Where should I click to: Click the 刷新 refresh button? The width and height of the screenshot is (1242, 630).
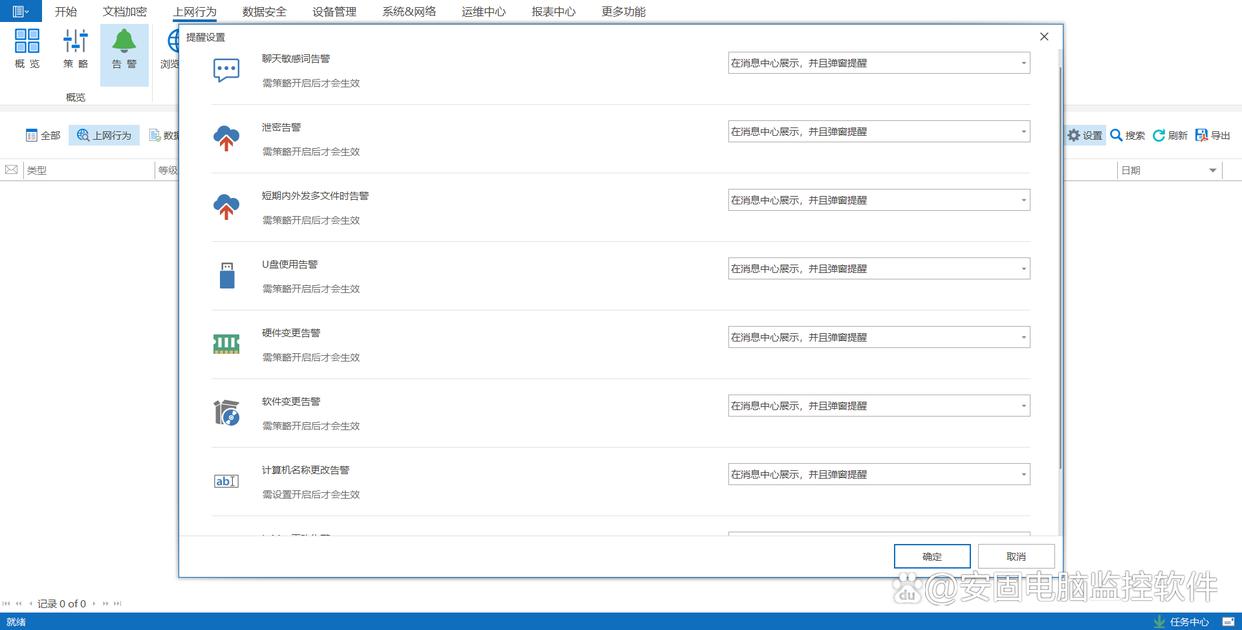coord(1170,135)
